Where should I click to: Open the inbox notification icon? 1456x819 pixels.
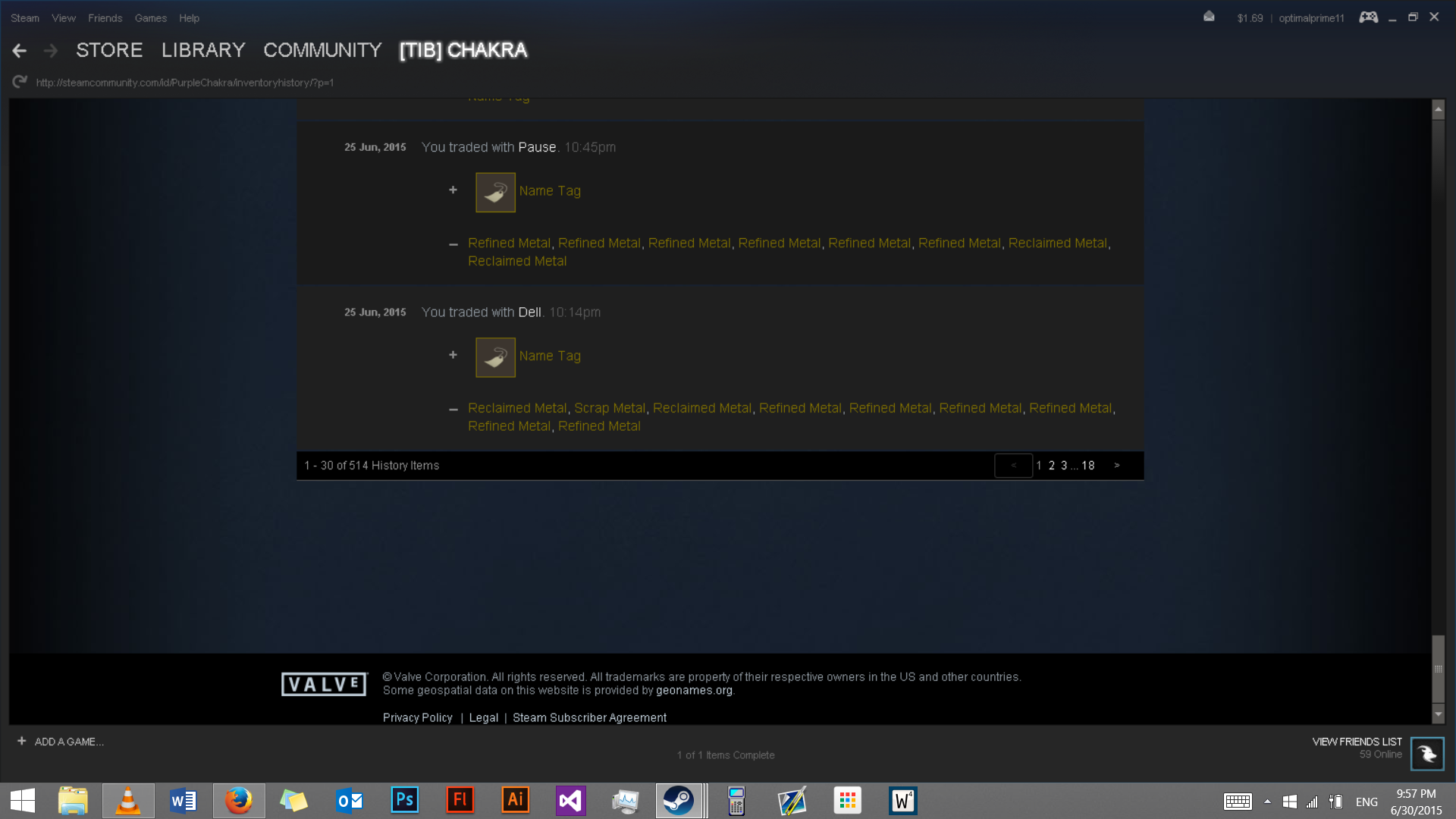pyautogui.click(x=1209, y=17)
